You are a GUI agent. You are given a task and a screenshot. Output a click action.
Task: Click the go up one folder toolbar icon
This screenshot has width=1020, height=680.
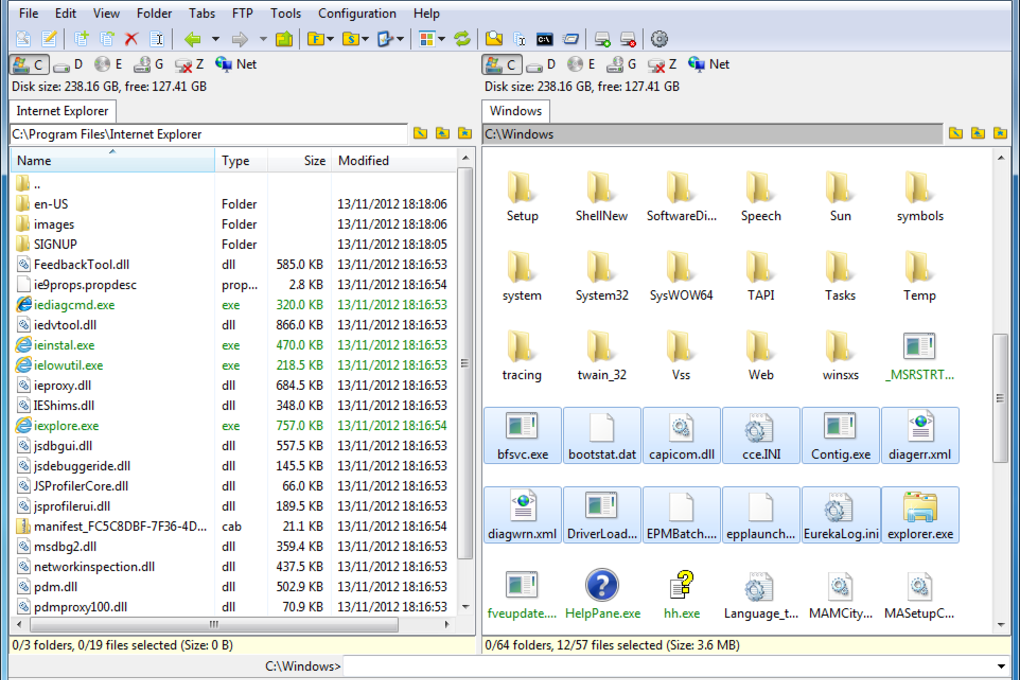pyautogui.click(x=284, y=39)
